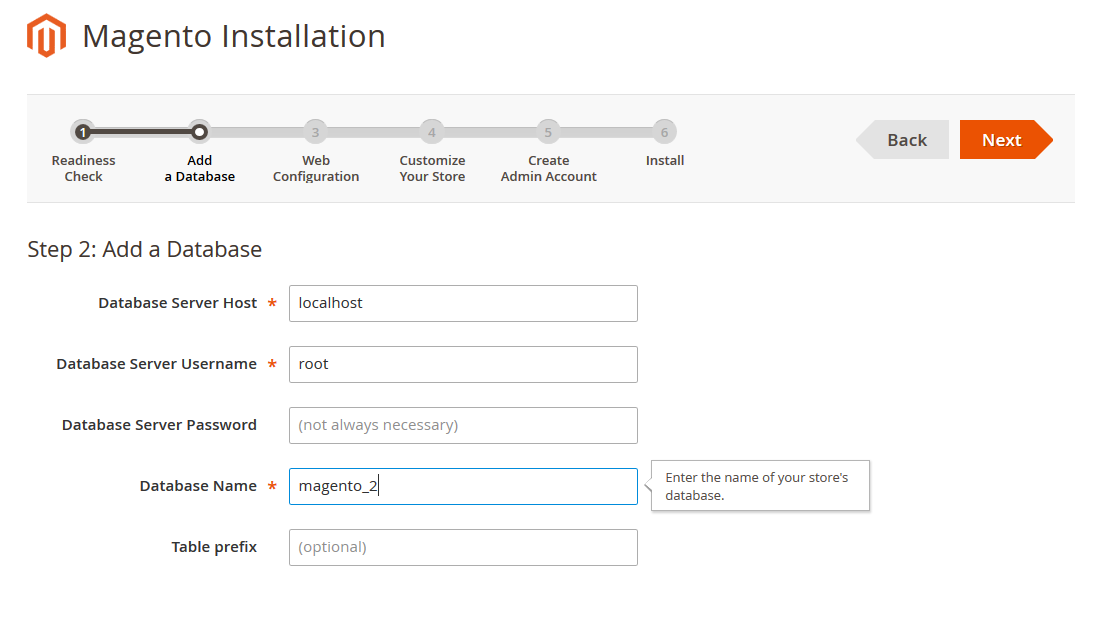1095x628 pixels.
Task: Select step 1 Readiness Check circle
Action: [x=83, y=132]
